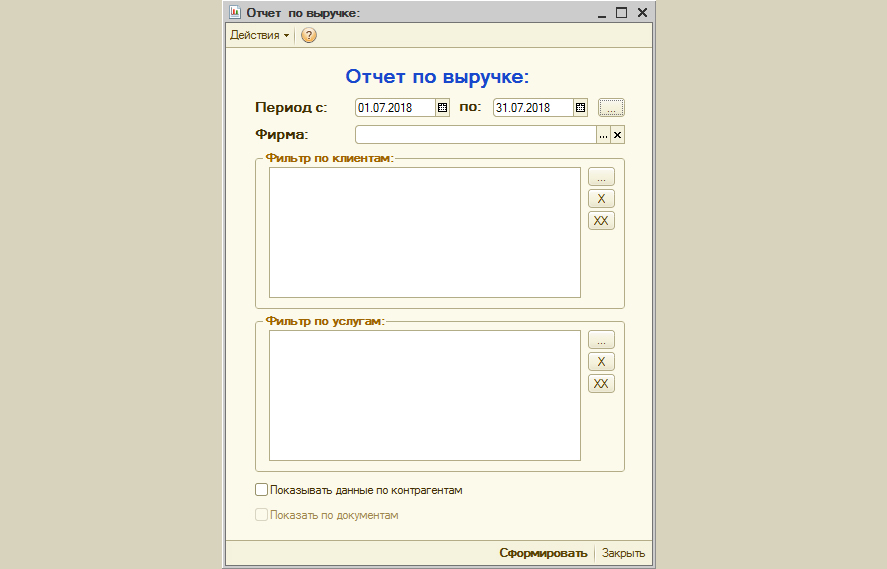Screen dimensions: 887x569
Task: Add service to filter using ellipsis button
Action: click(x=601, y=340)
